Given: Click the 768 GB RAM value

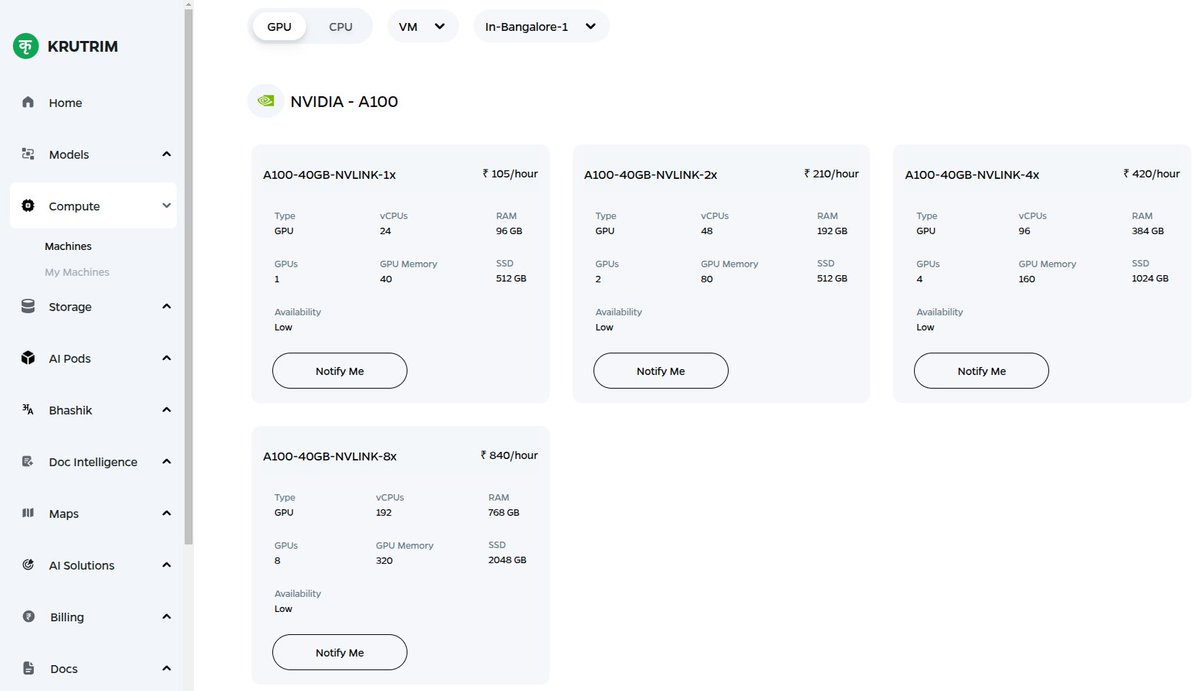Looking at the screenshot, I should point(504,512).
